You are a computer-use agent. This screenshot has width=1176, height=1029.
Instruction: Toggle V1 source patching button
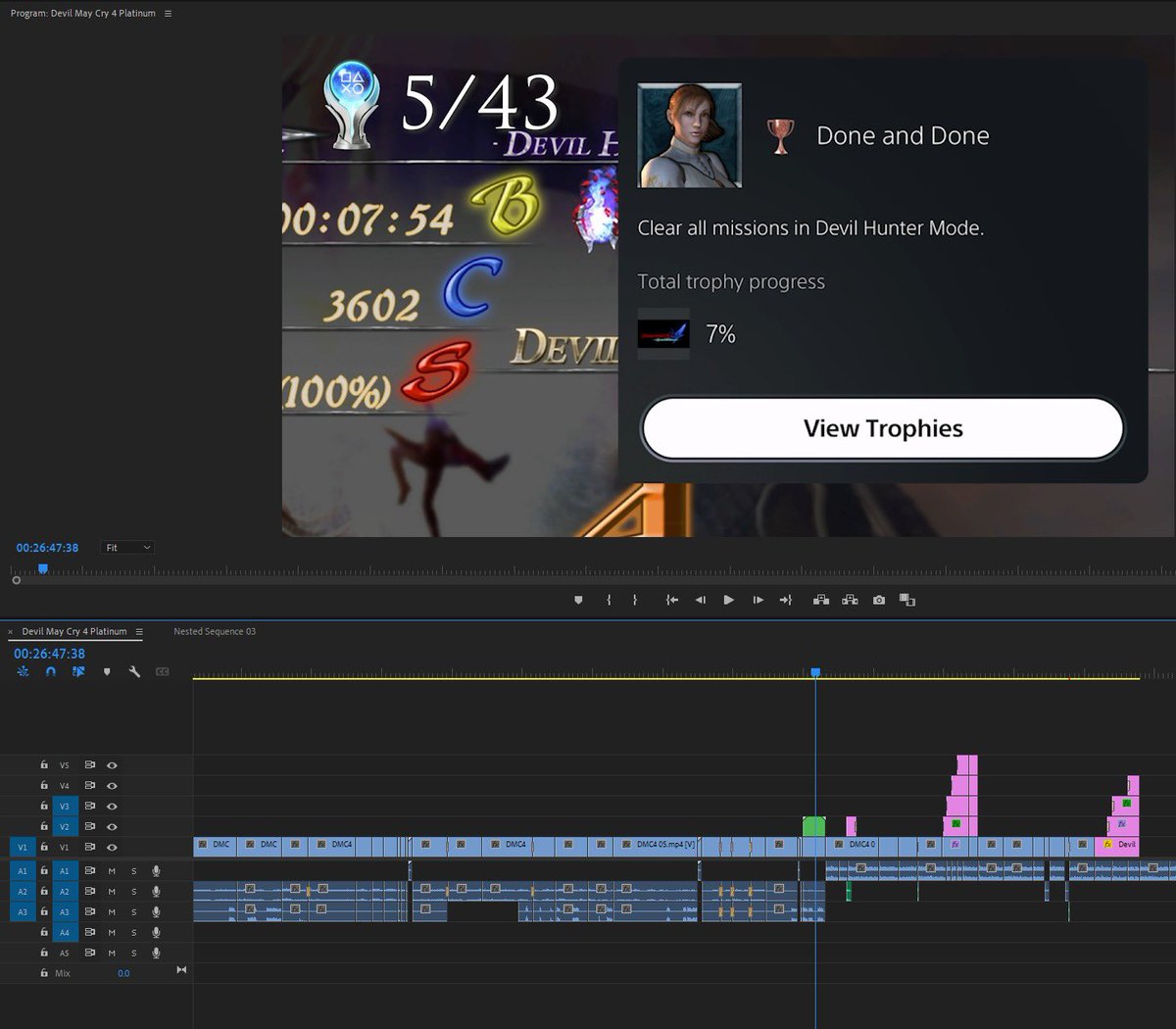(23, 847)
